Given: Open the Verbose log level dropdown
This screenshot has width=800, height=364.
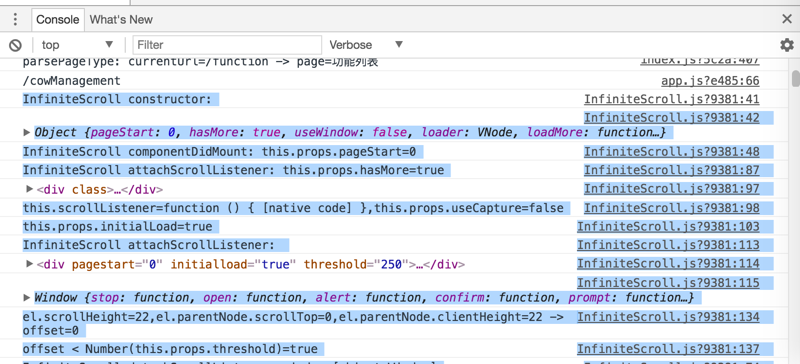Looking at the screenshot, I should pyautogui.click(x=366, y=45).
